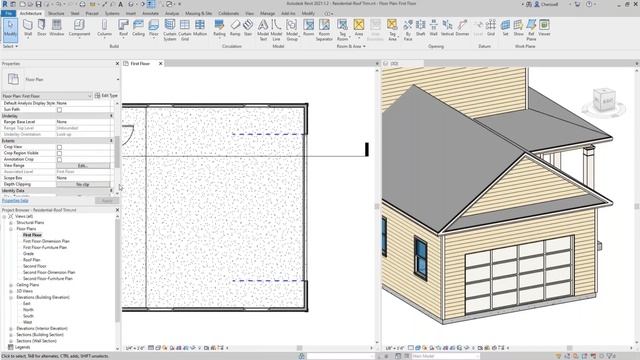
Task: Choose the Tag Room tool
Action: (342, 30)
